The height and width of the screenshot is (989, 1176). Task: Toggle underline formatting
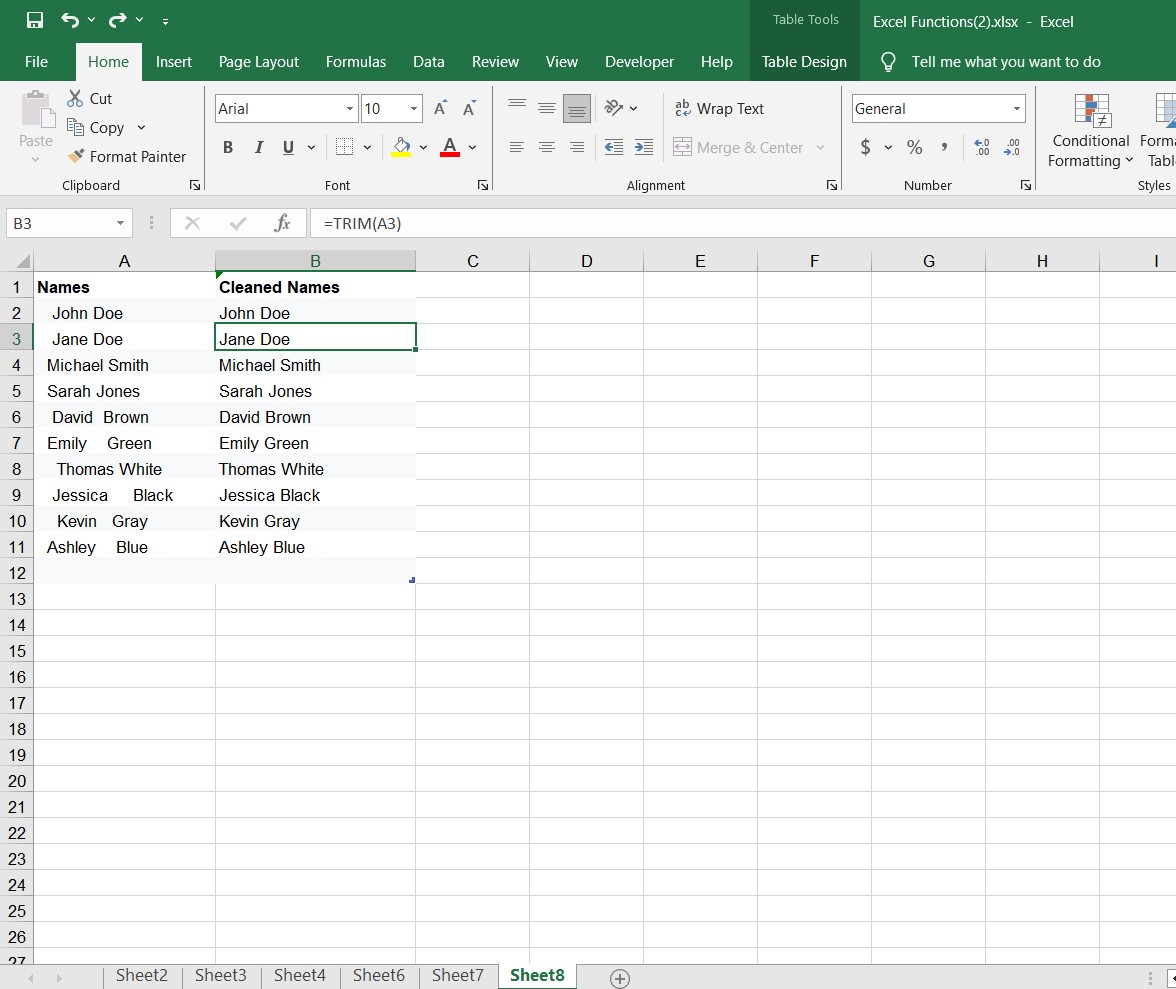click(288, 147)
